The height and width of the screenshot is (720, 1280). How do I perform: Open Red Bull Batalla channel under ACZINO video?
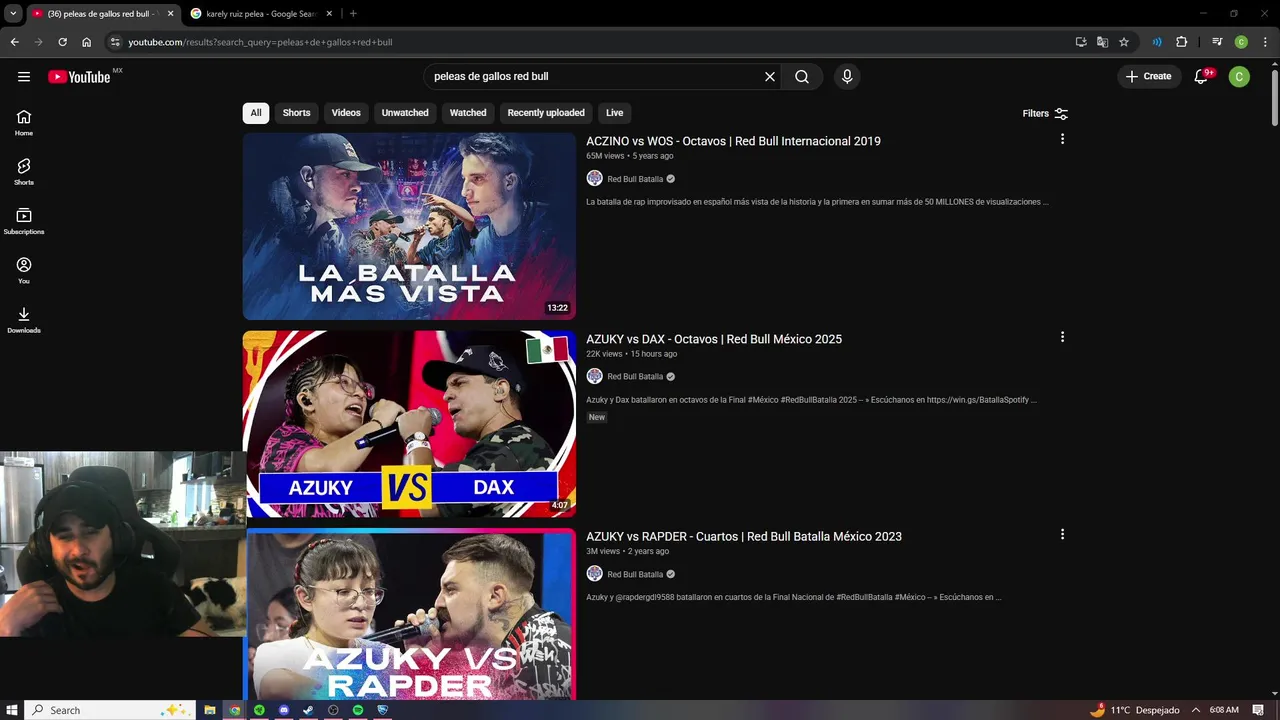tap(635, 179)
